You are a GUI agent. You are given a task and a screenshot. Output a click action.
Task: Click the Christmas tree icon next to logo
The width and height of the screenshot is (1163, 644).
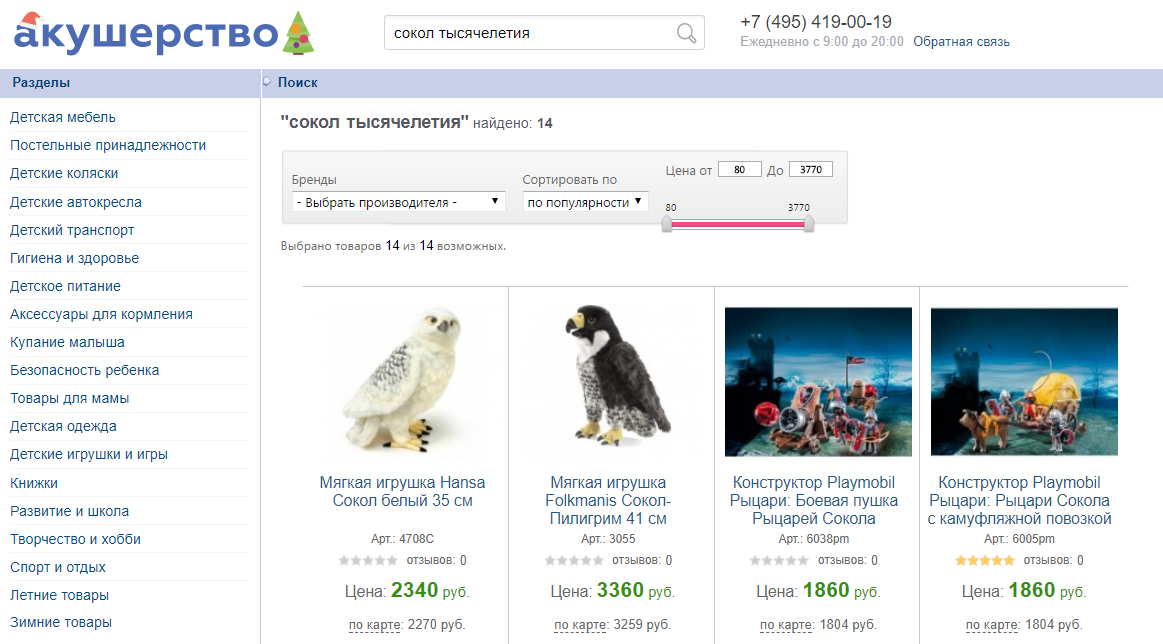click(299, 33)
